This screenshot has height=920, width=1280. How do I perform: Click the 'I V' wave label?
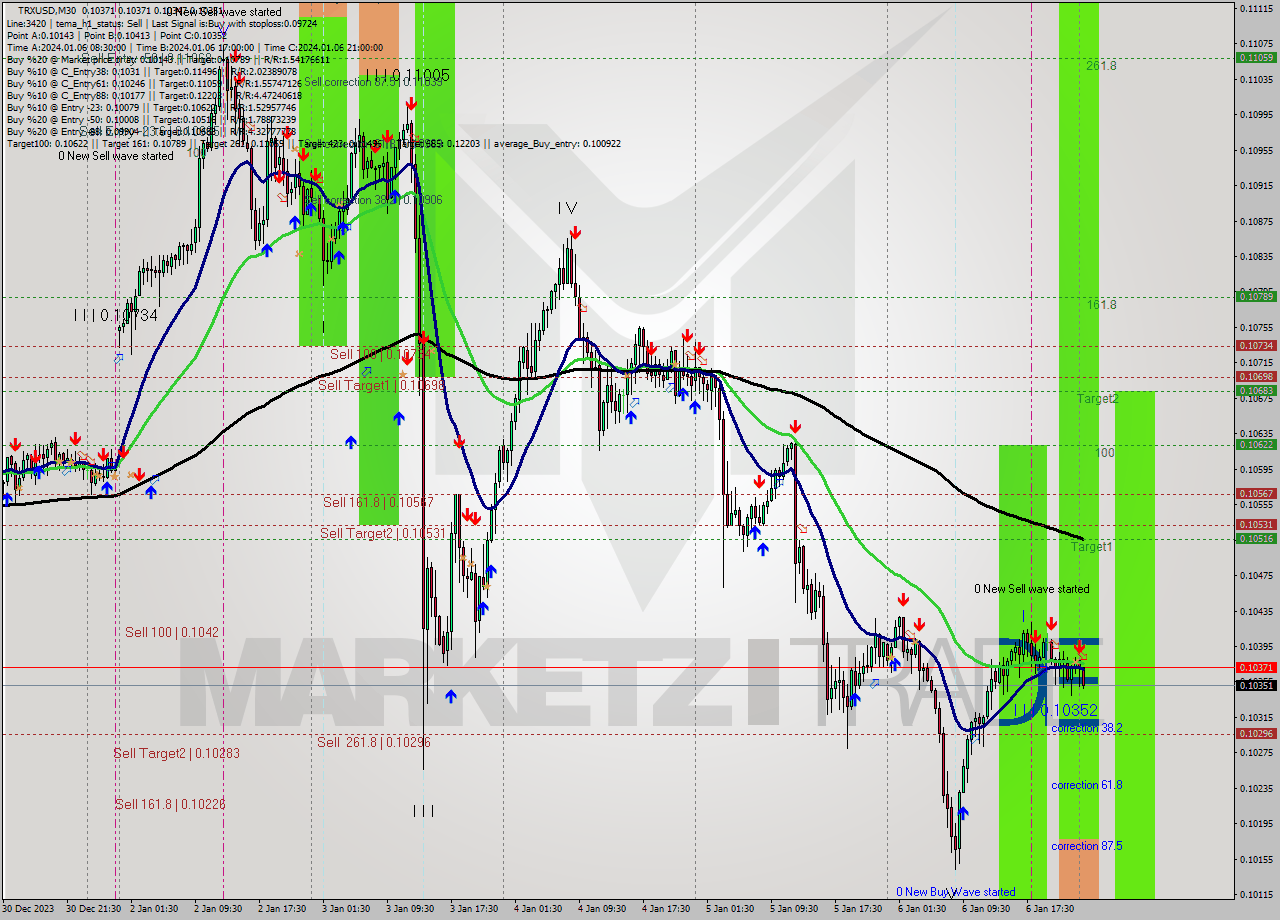tap(567, 208)
